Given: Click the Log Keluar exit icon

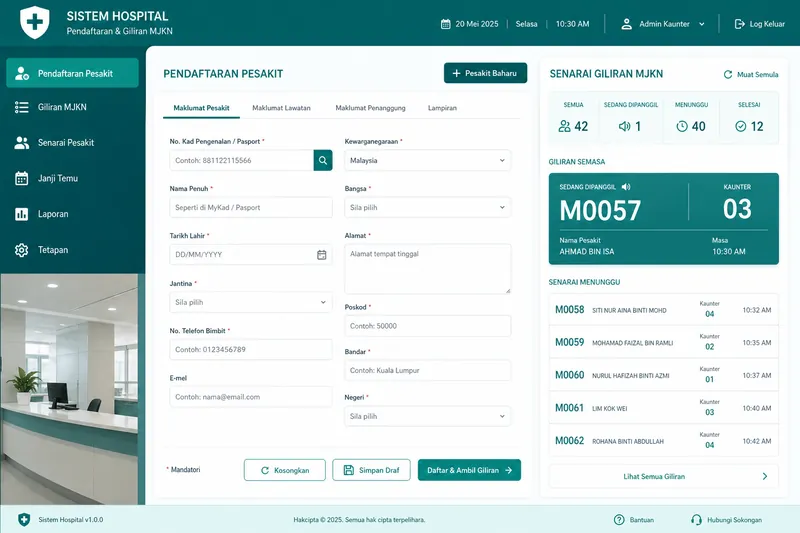Looking at the screenshot, I should pos(739,24).
